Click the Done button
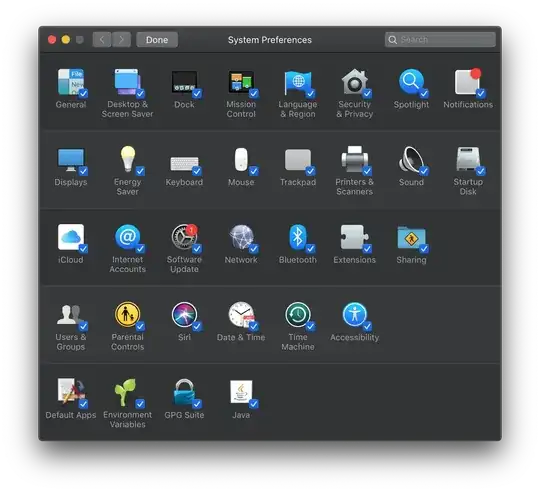Screen dimensions: 540x492 (157, 40)
